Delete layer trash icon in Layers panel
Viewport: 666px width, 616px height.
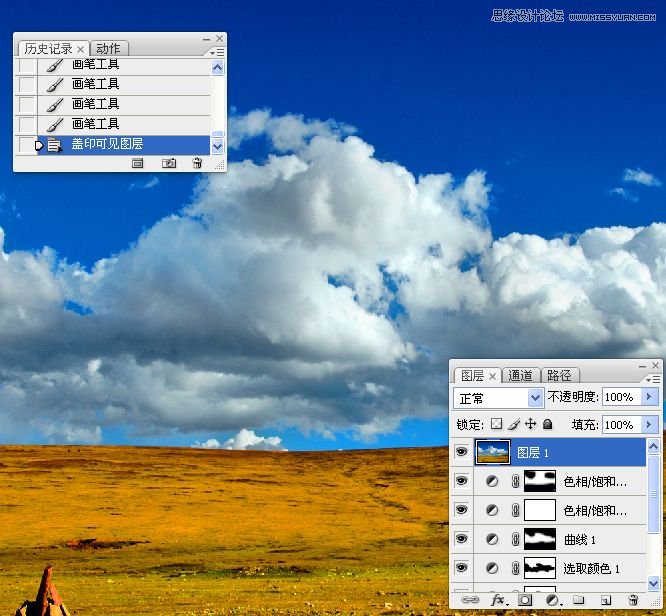click(633, 600)
